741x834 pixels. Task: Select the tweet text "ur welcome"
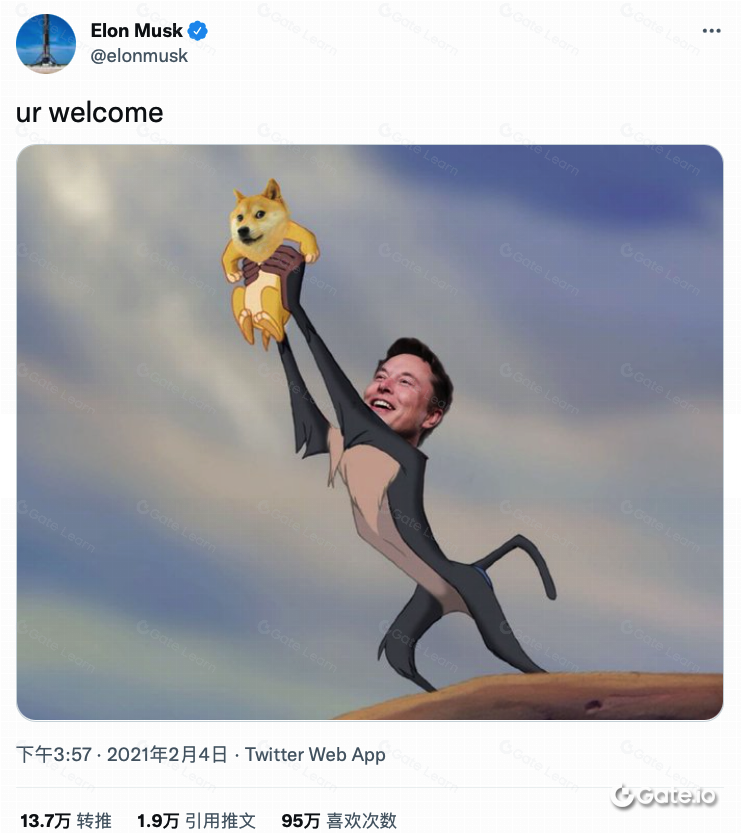coord(89,113)
